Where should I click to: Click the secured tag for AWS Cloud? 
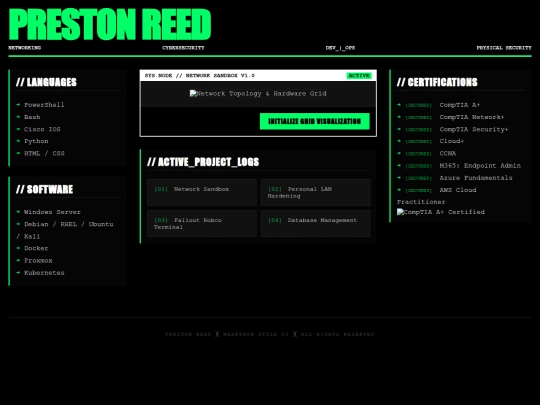pyautogui.click(x=418, y=190)
